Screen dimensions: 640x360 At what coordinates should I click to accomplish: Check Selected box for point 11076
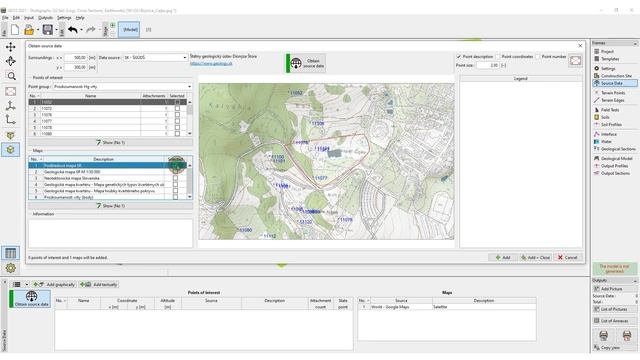point(177,115)
